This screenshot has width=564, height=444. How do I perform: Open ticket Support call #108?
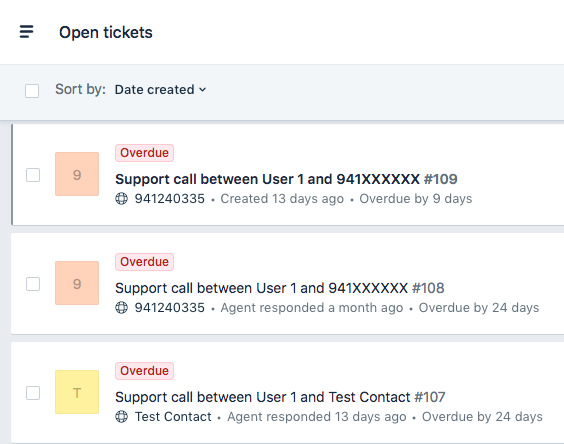[280, 288]
